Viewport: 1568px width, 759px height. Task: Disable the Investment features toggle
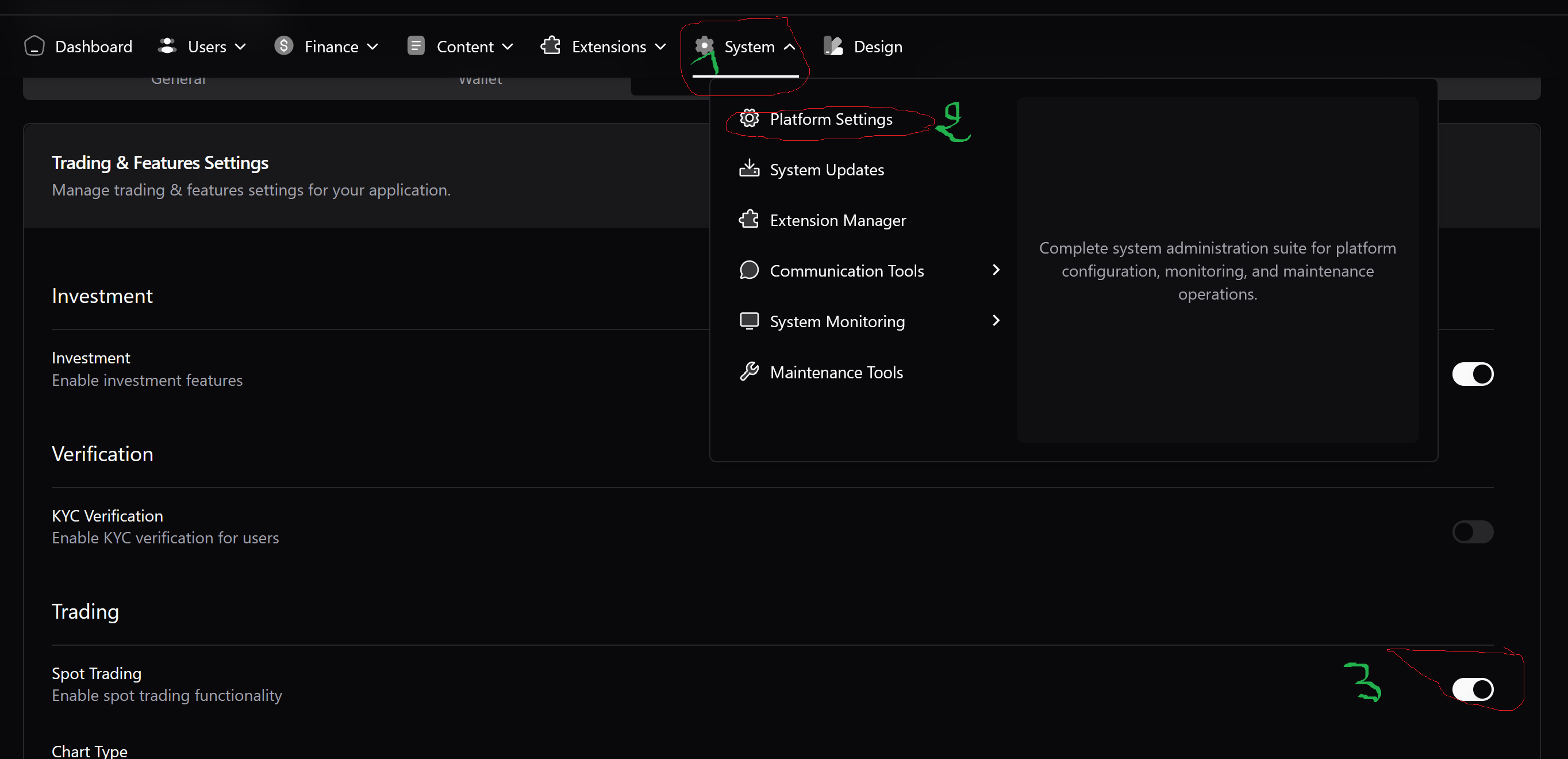[x=1472, y=374]
